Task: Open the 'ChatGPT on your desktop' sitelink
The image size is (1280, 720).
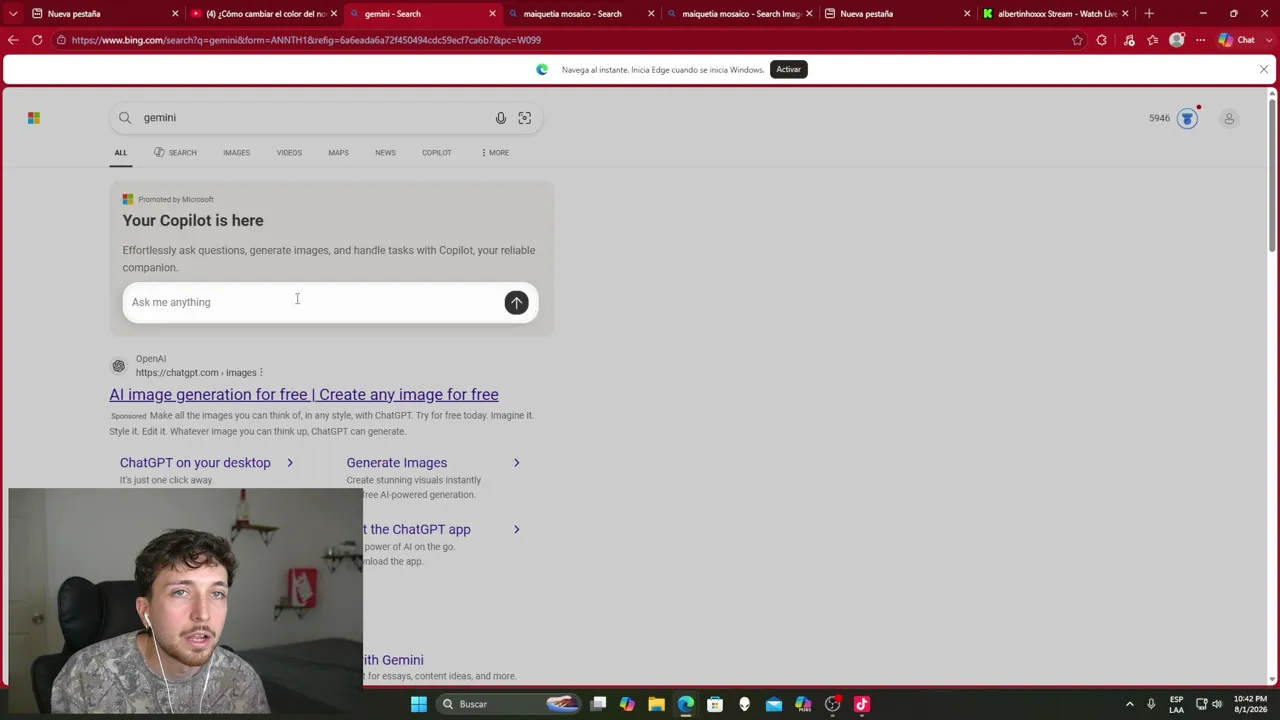Action: click(x=195, y=463)
